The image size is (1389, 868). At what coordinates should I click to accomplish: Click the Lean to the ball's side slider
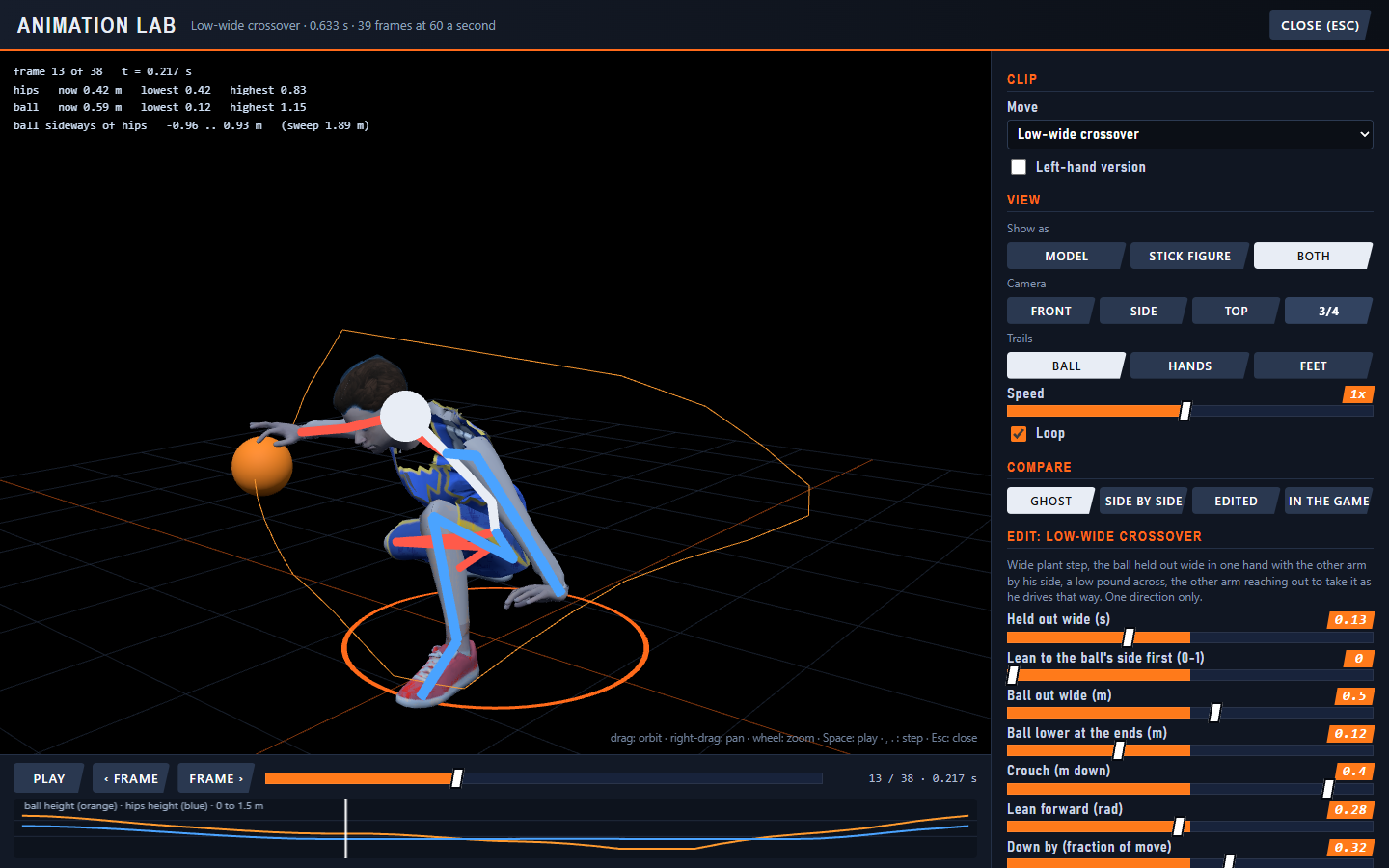(x=1189, y=675)
